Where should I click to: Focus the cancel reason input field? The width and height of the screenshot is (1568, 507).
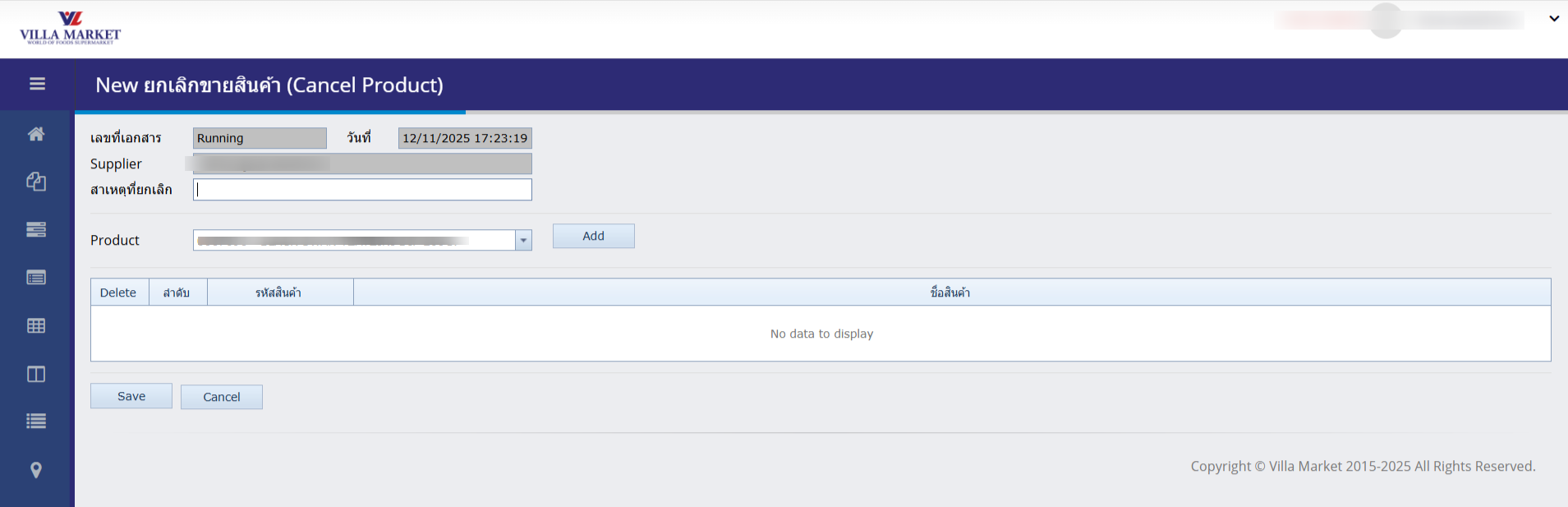click(362, 190)
